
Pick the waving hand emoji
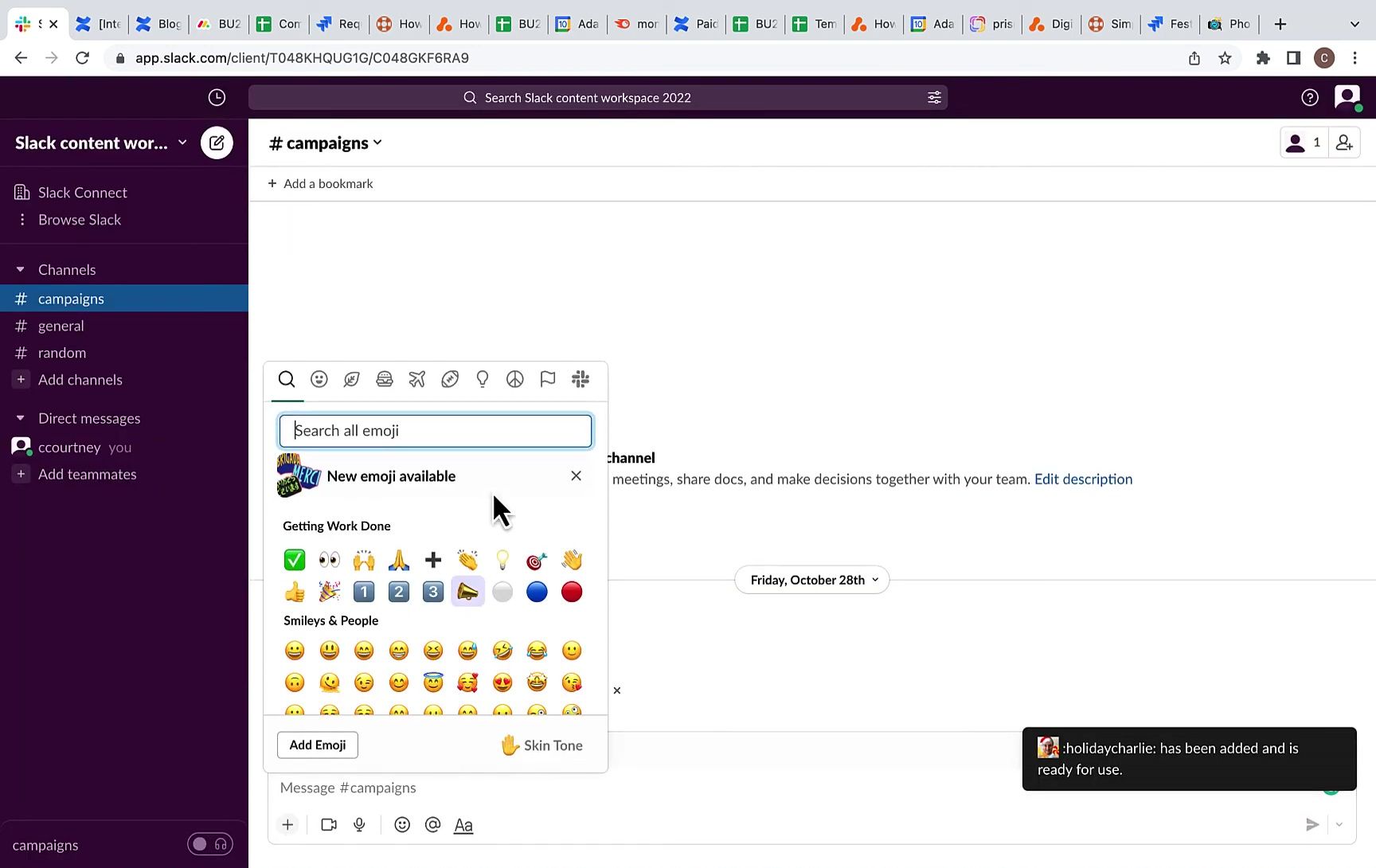(x=572, y=560)
